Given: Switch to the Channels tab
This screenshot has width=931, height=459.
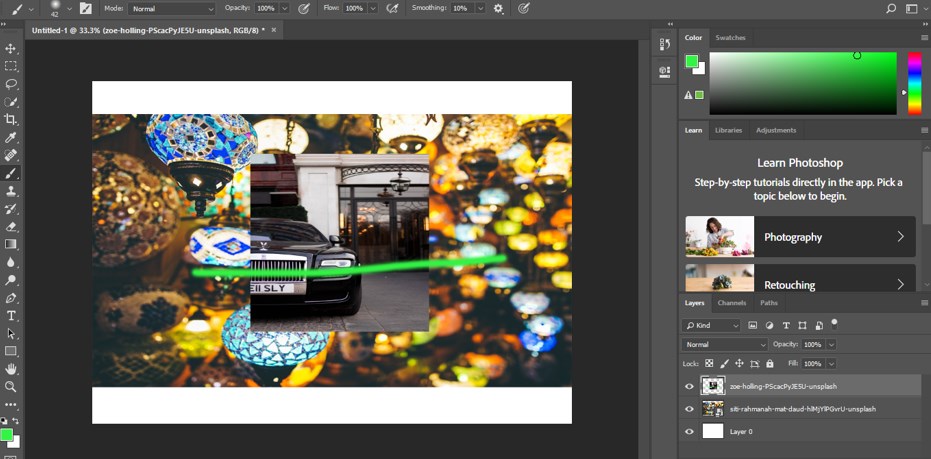Looking at the screenshot, I should click(732, 303).
